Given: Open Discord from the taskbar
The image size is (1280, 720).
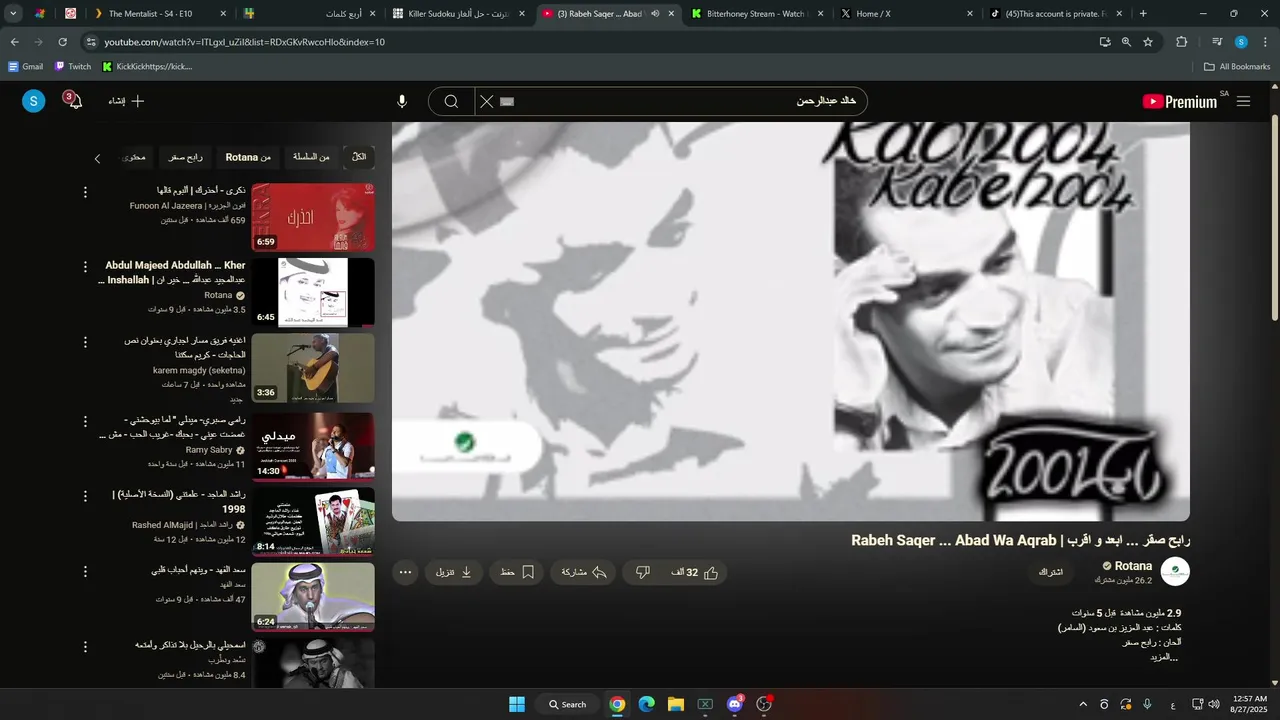Looking at the screenshot, I should (x=735, y=704).
